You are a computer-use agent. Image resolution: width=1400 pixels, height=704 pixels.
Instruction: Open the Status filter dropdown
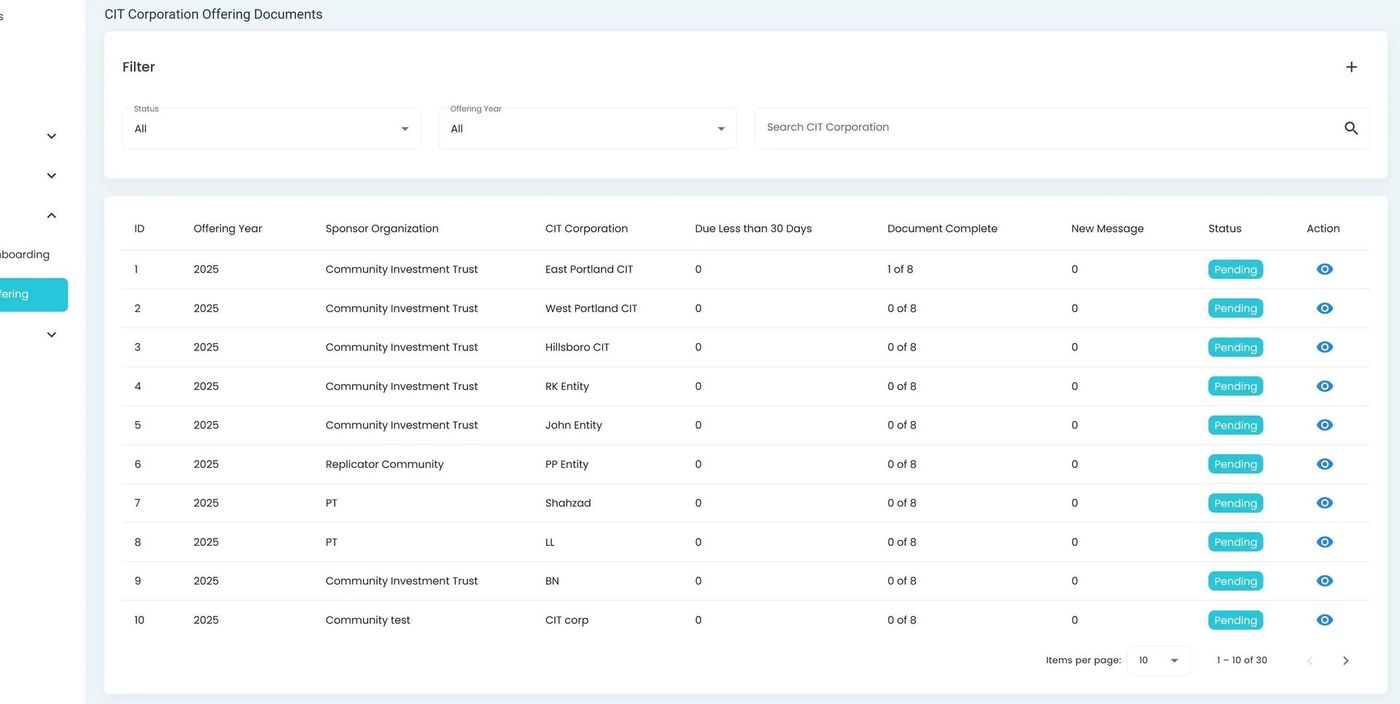coord(271,128)
